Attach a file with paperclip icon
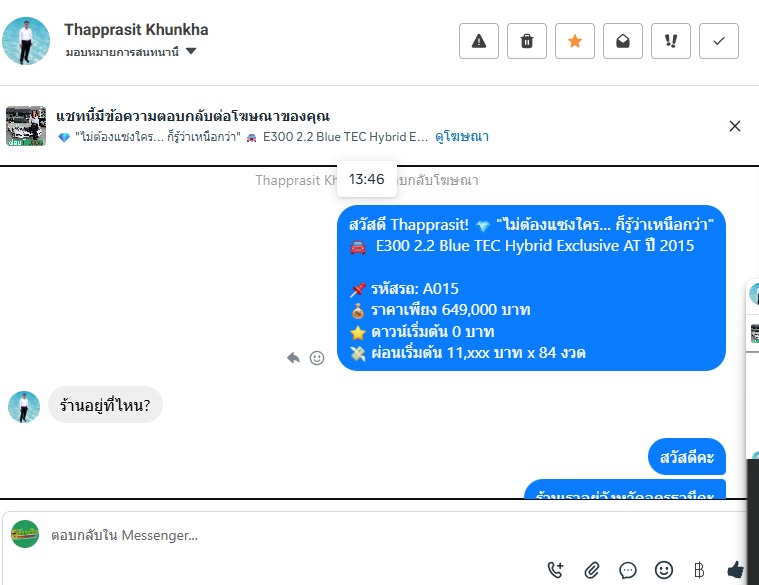The height and width of the screenshot is (585, 759). [x=592, y=570]
